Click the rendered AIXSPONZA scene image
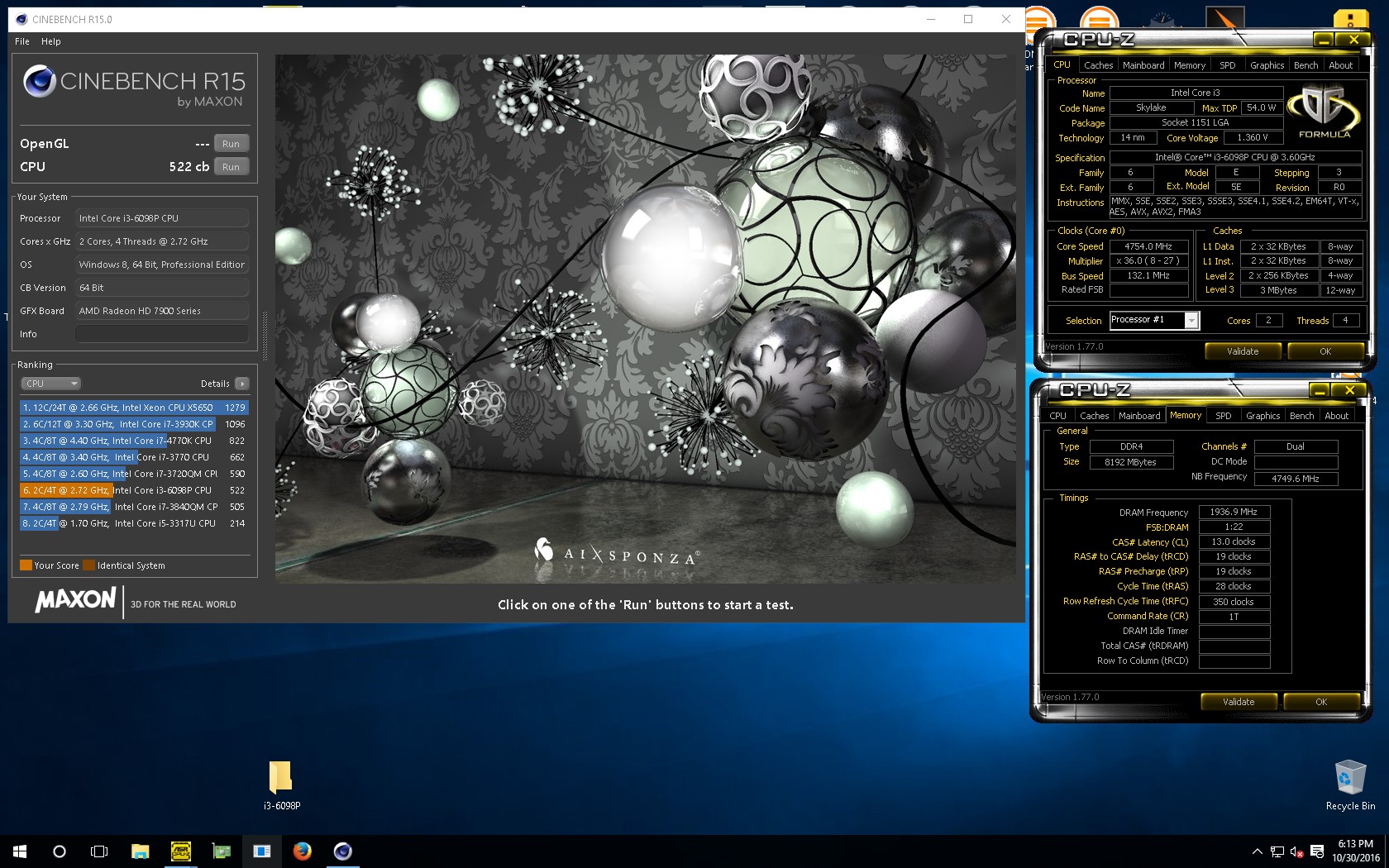 [x=646, y=318]
